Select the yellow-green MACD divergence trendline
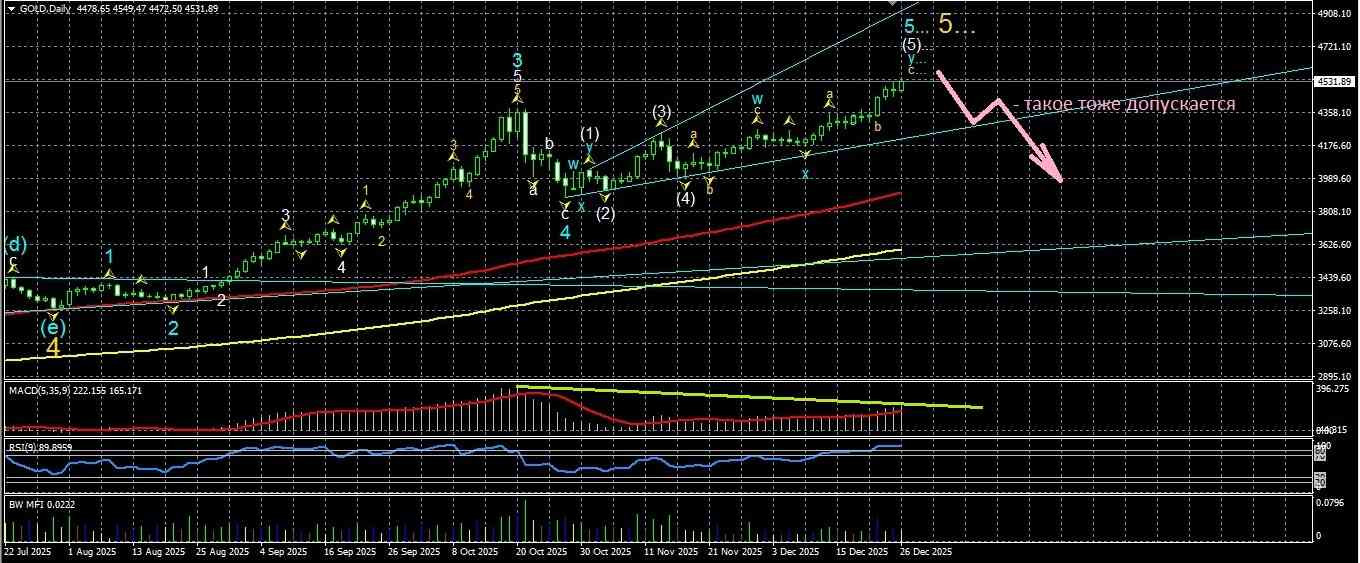1360x563 pixels. point(750,397)
